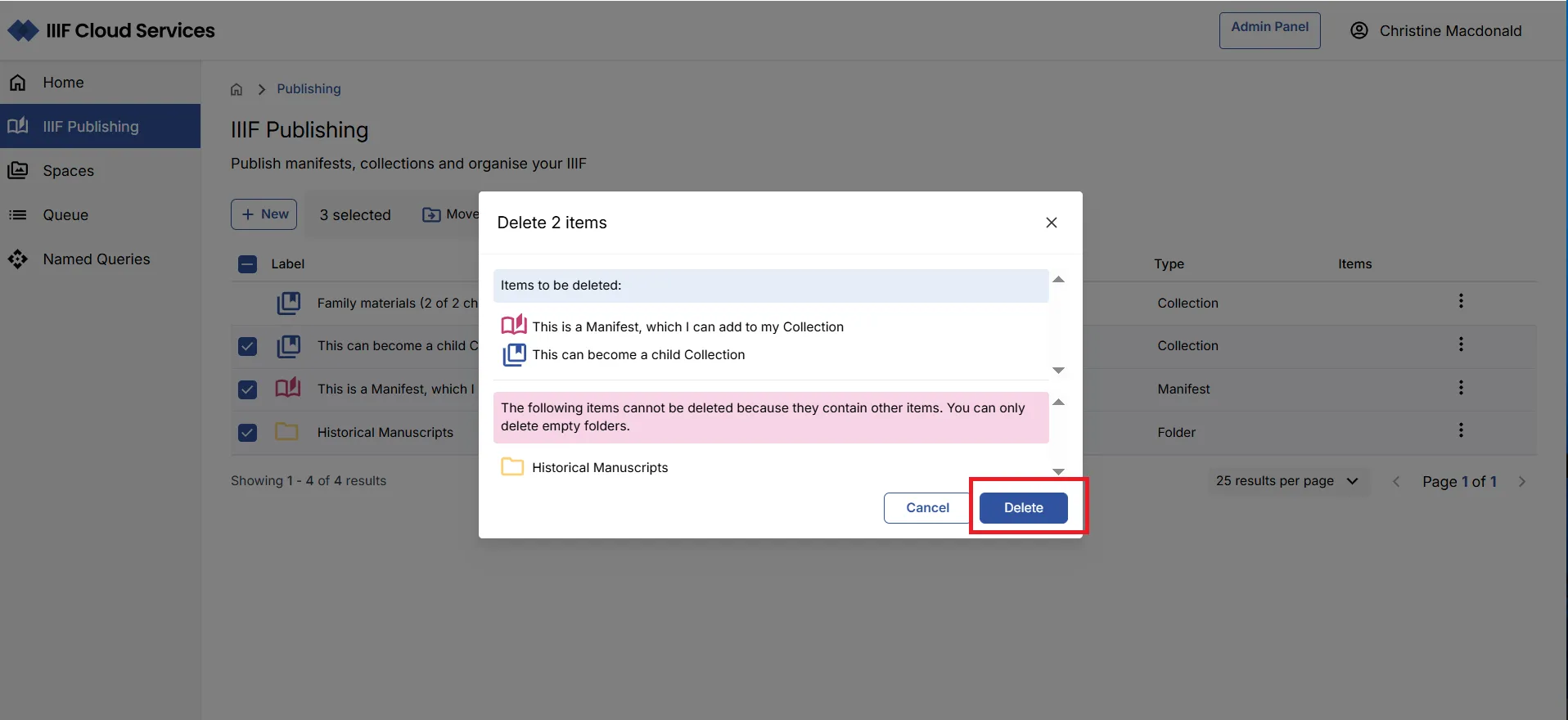Screen dimensions: 1568x720
Task: Click the Items column header
Action: pyautogui.click(x=1354, y=263)
